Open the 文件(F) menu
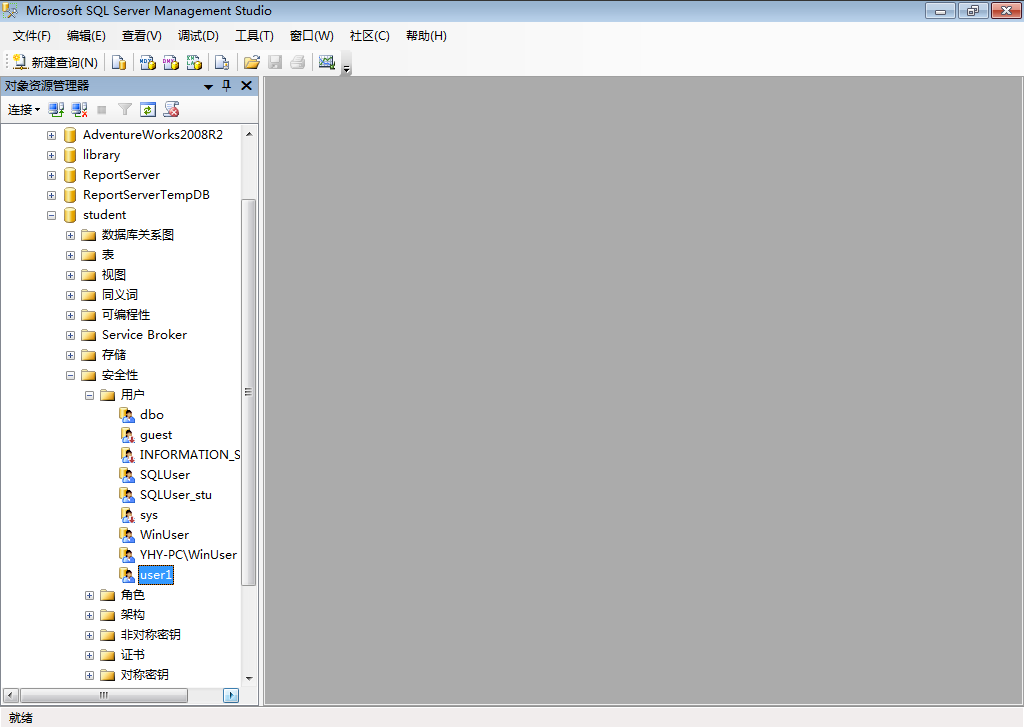Screen dimensions: 1024x728 (x=31, y=36)
